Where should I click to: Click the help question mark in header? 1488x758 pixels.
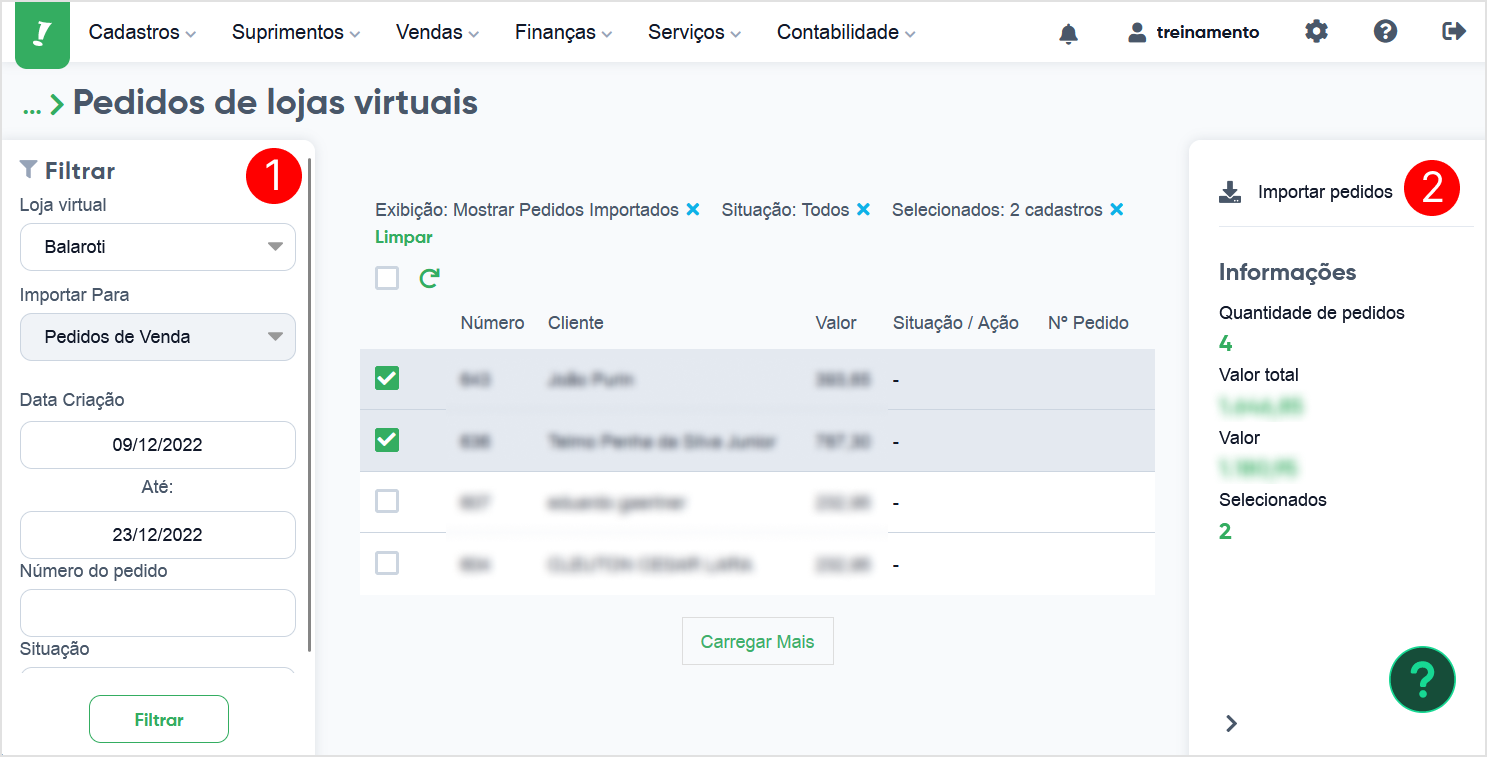pyautogui.click(x=1385, y=32)
